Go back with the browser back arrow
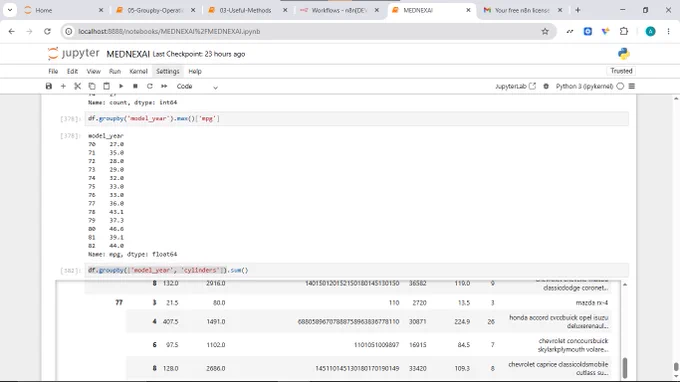The width and height of the screenshot is (680, 382). [12, 31]
